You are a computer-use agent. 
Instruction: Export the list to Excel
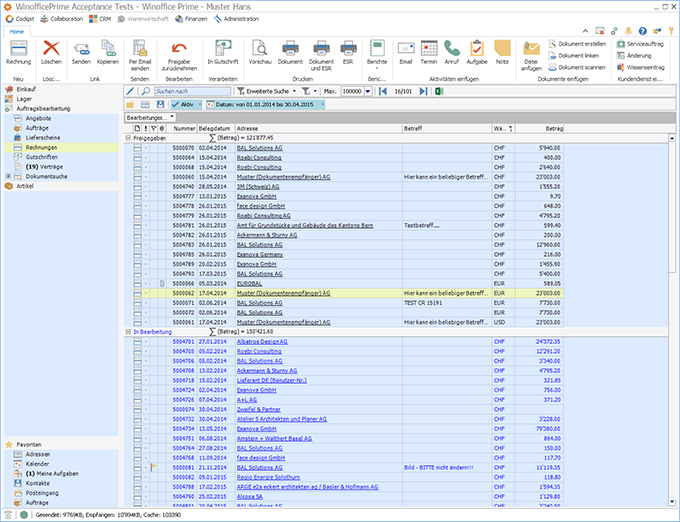pos(439,91)
